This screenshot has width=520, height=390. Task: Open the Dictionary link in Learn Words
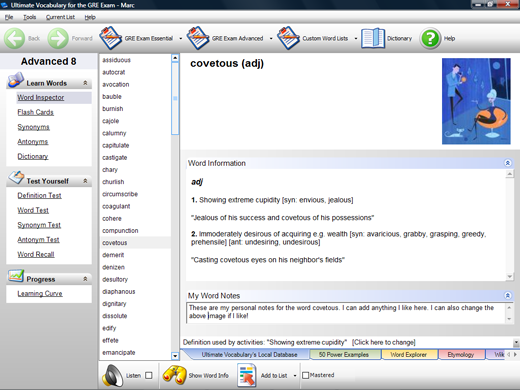coord(33,156)
